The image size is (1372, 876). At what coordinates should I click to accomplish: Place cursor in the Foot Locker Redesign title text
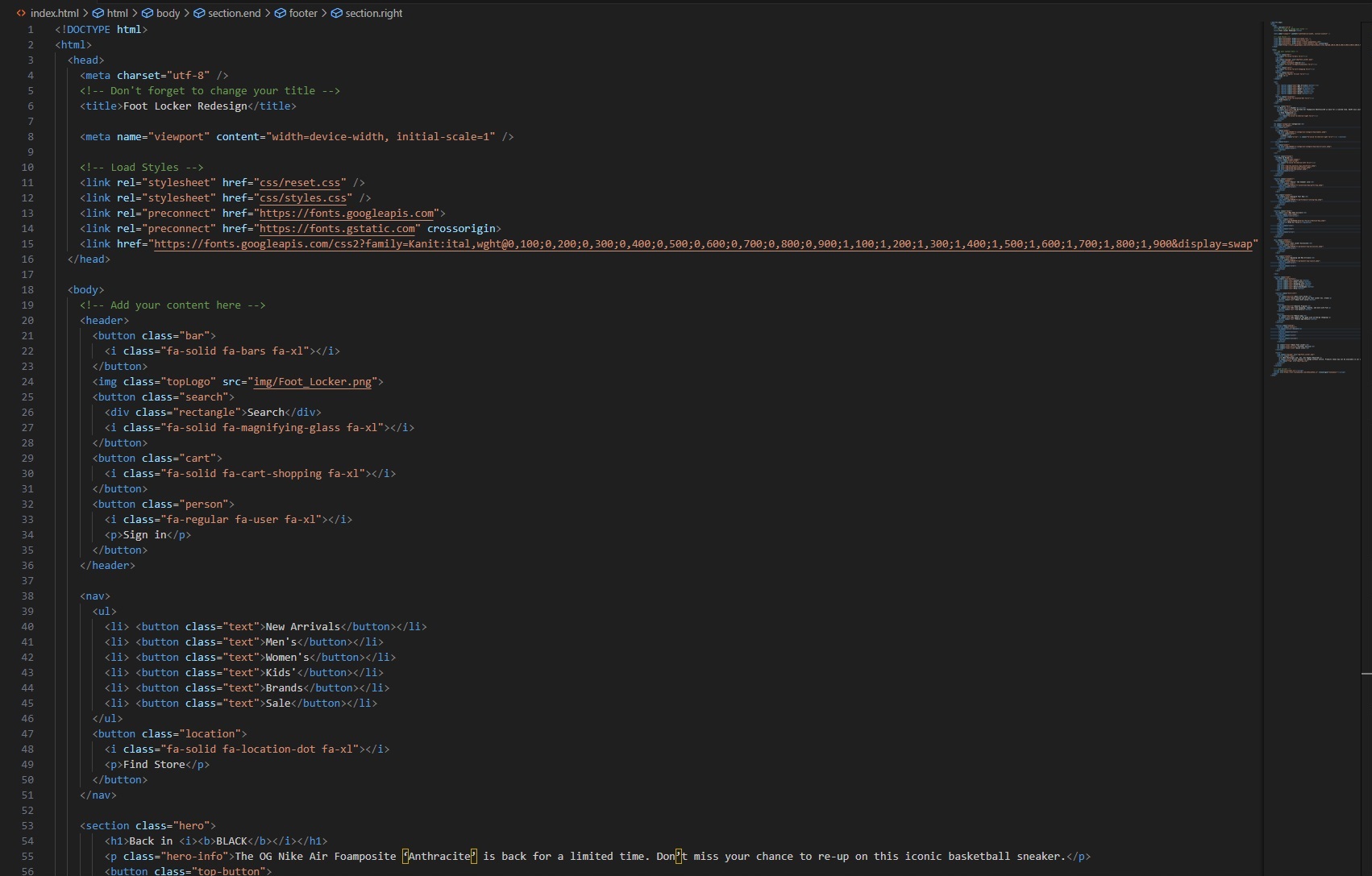[185, 106]
